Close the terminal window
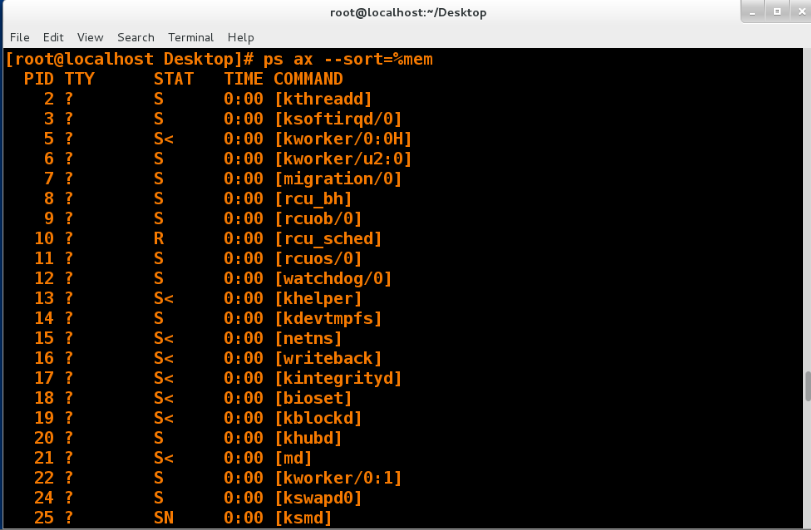Screen dimensions: 811x530 coord(801,11)
